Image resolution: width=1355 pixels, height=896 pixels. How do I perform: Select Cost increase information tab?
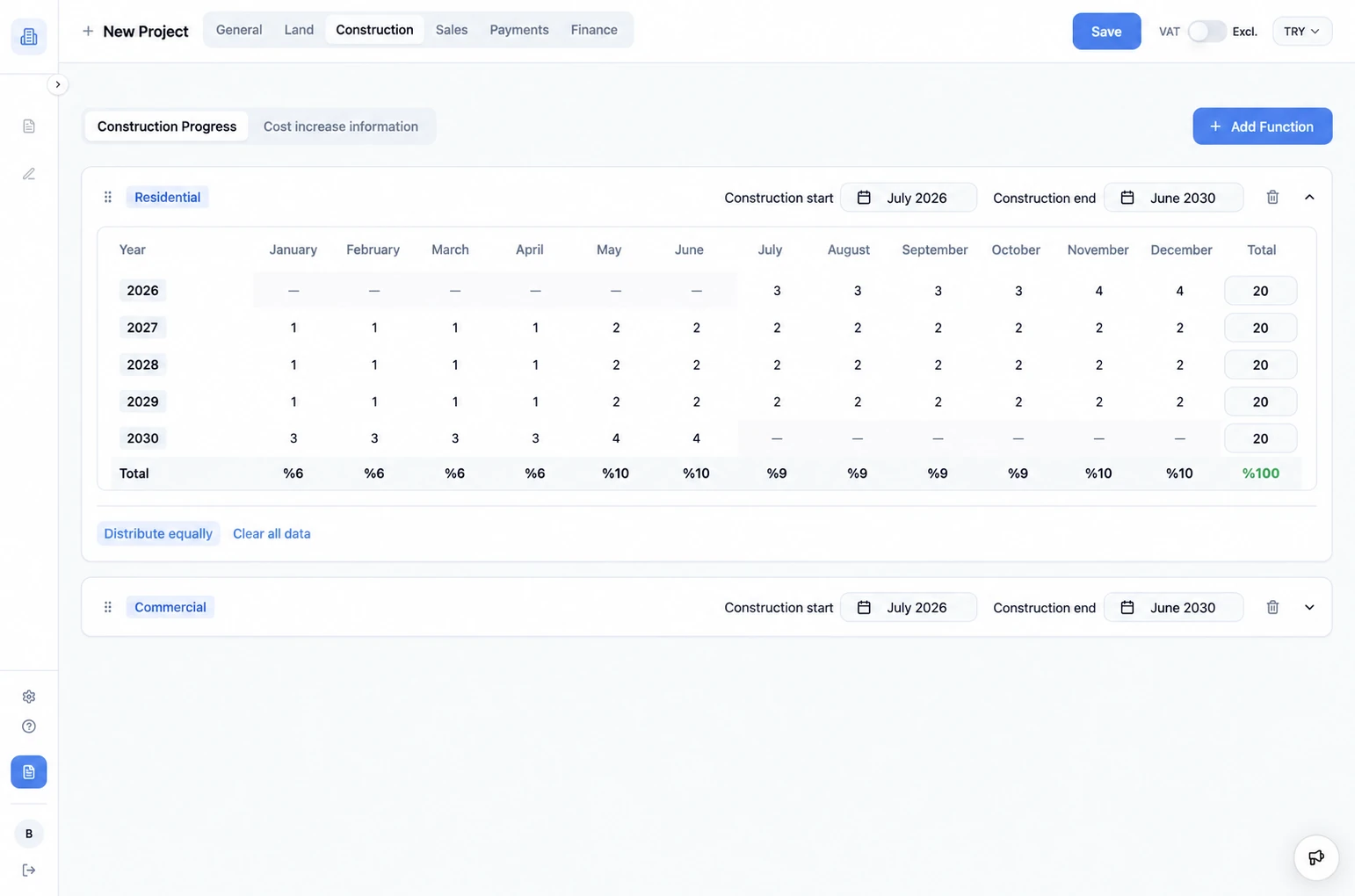[341, 126]
